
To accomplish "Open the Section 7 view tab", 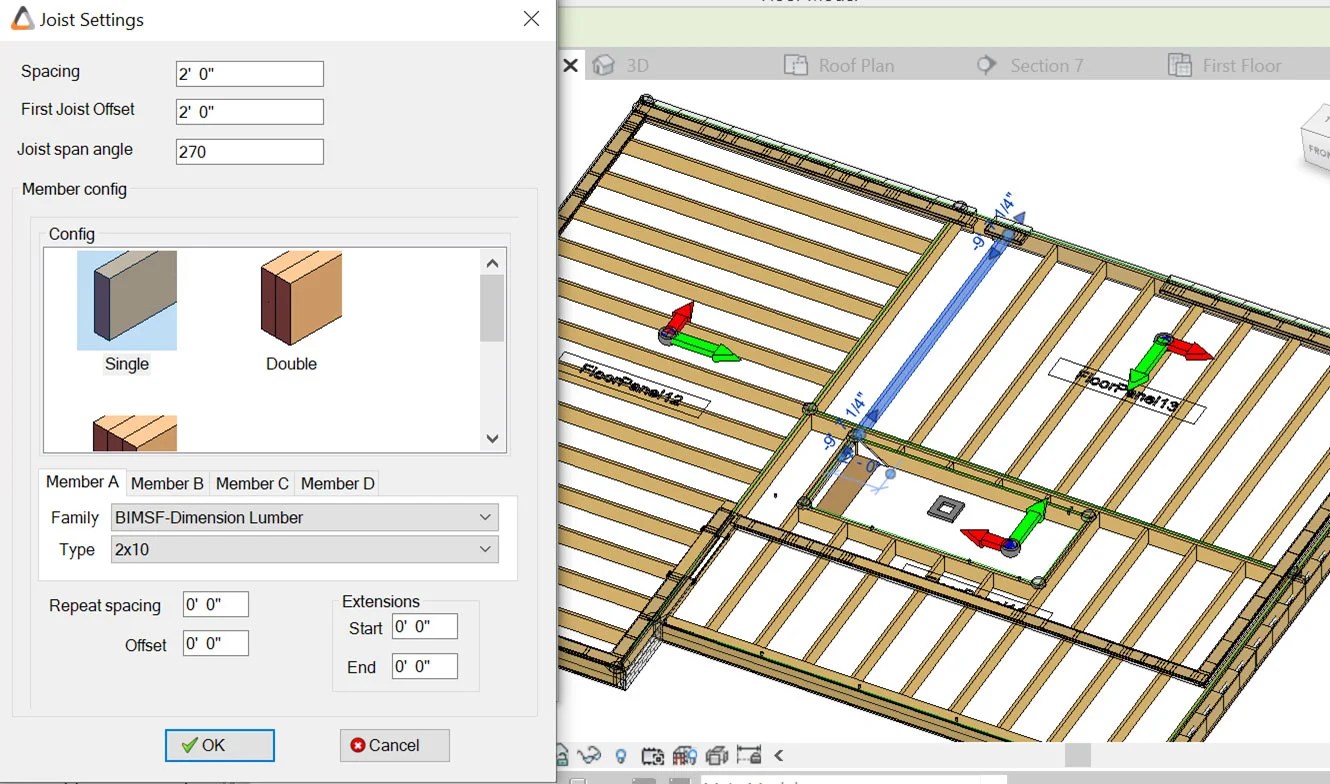I will (x=1046, y=64).
